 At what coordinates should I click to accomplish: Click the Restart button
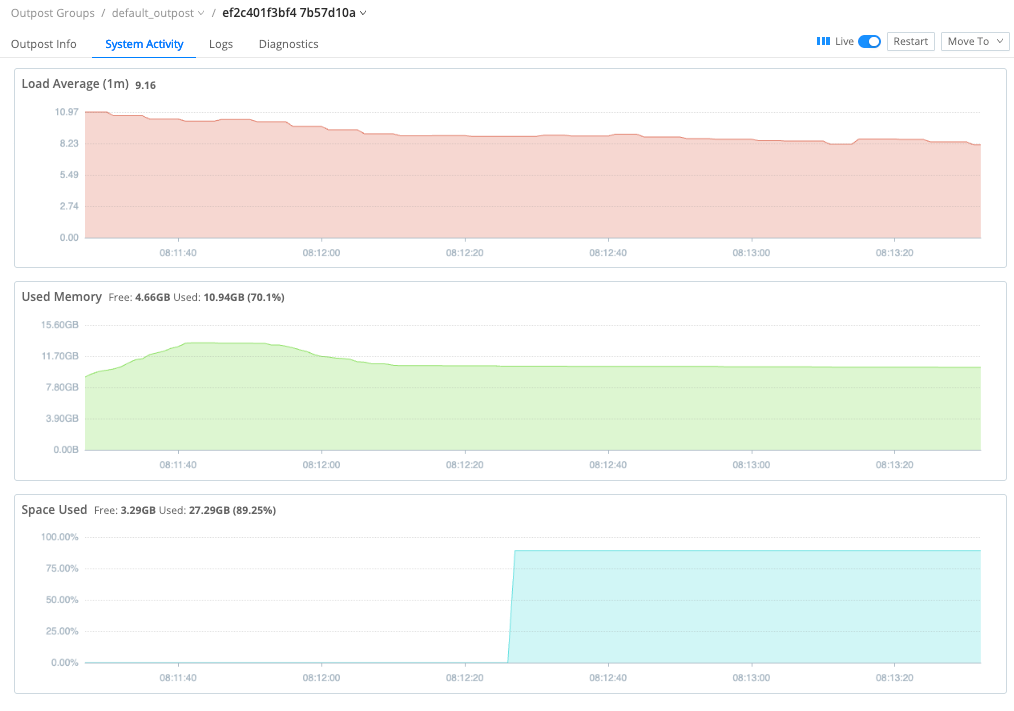click(x=910, y=41)
